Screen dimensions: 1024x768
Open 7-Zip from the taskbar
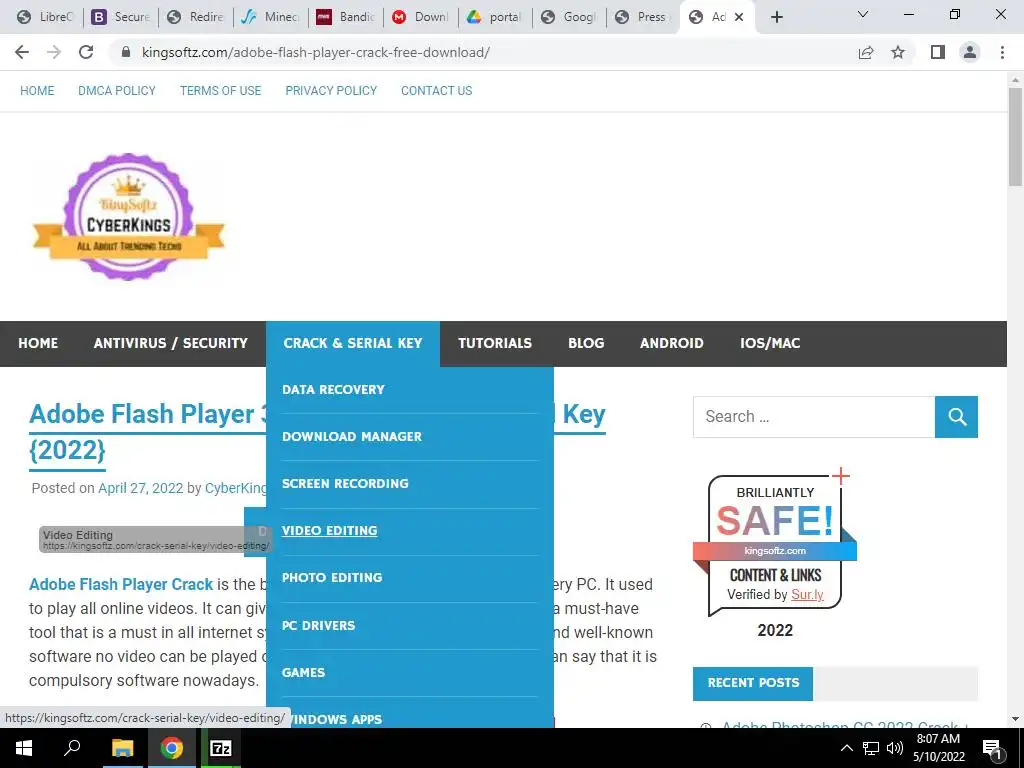coord(221,748)
